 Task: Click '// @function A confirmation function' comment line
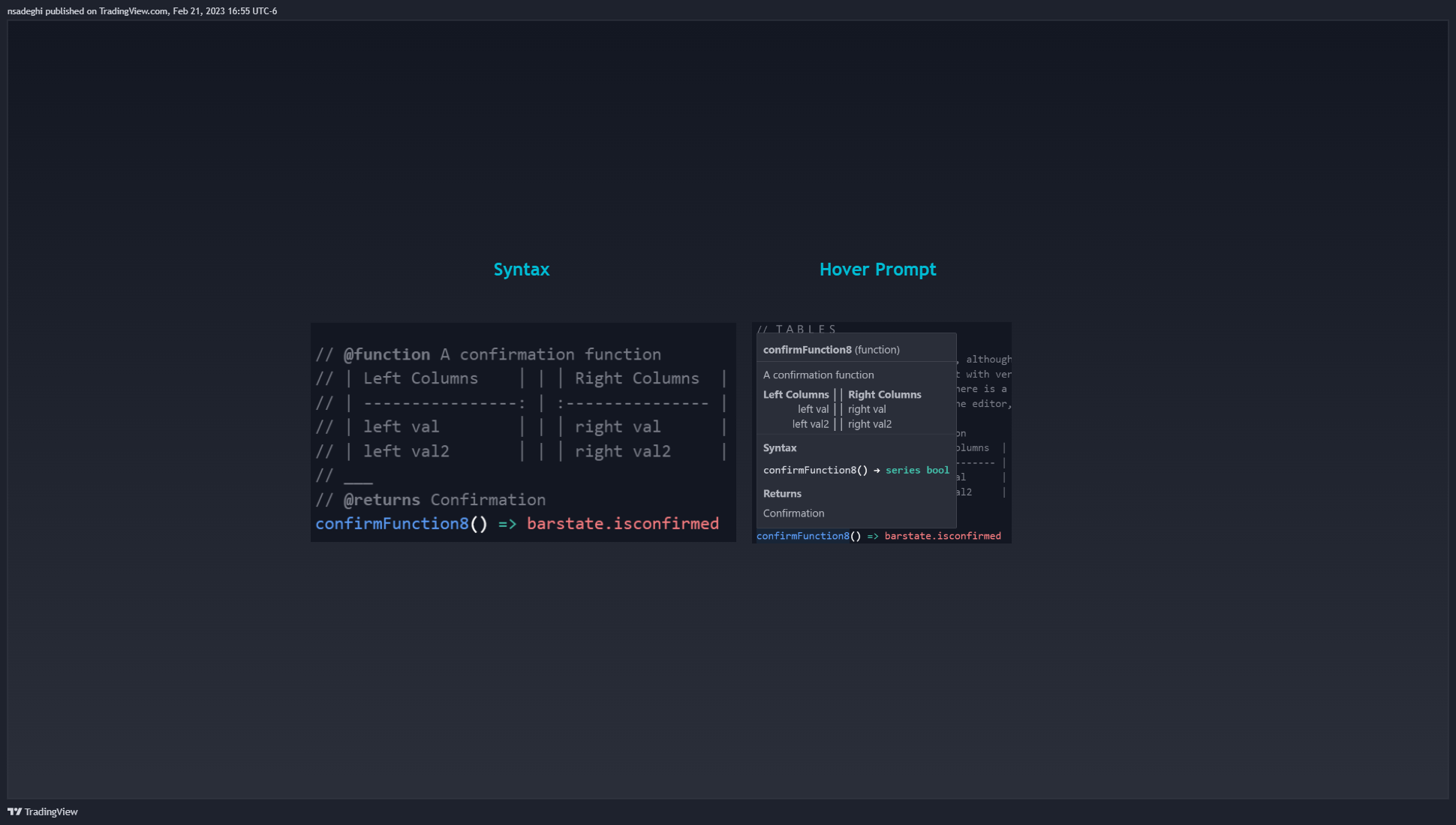pos(489,354)
